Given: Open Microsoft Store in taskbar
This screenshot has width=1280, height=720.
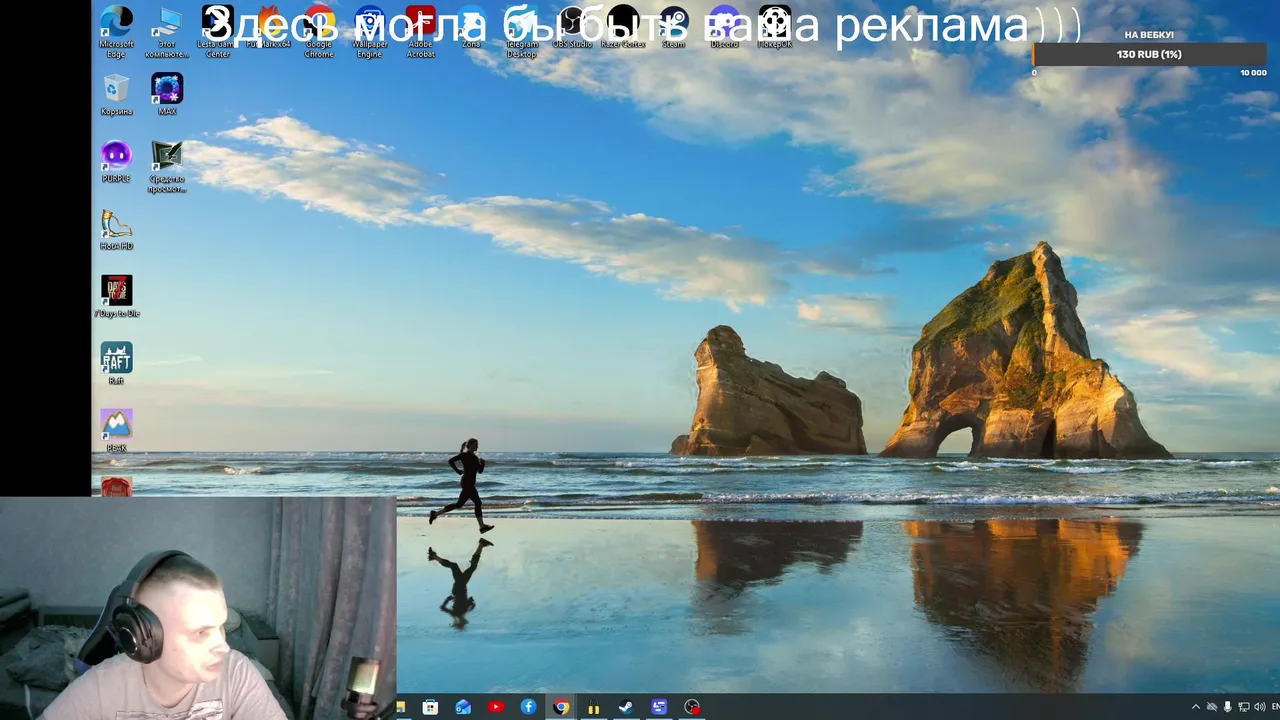Looking at the screenshot, I should pyautogui.click(x=430, y=707).
